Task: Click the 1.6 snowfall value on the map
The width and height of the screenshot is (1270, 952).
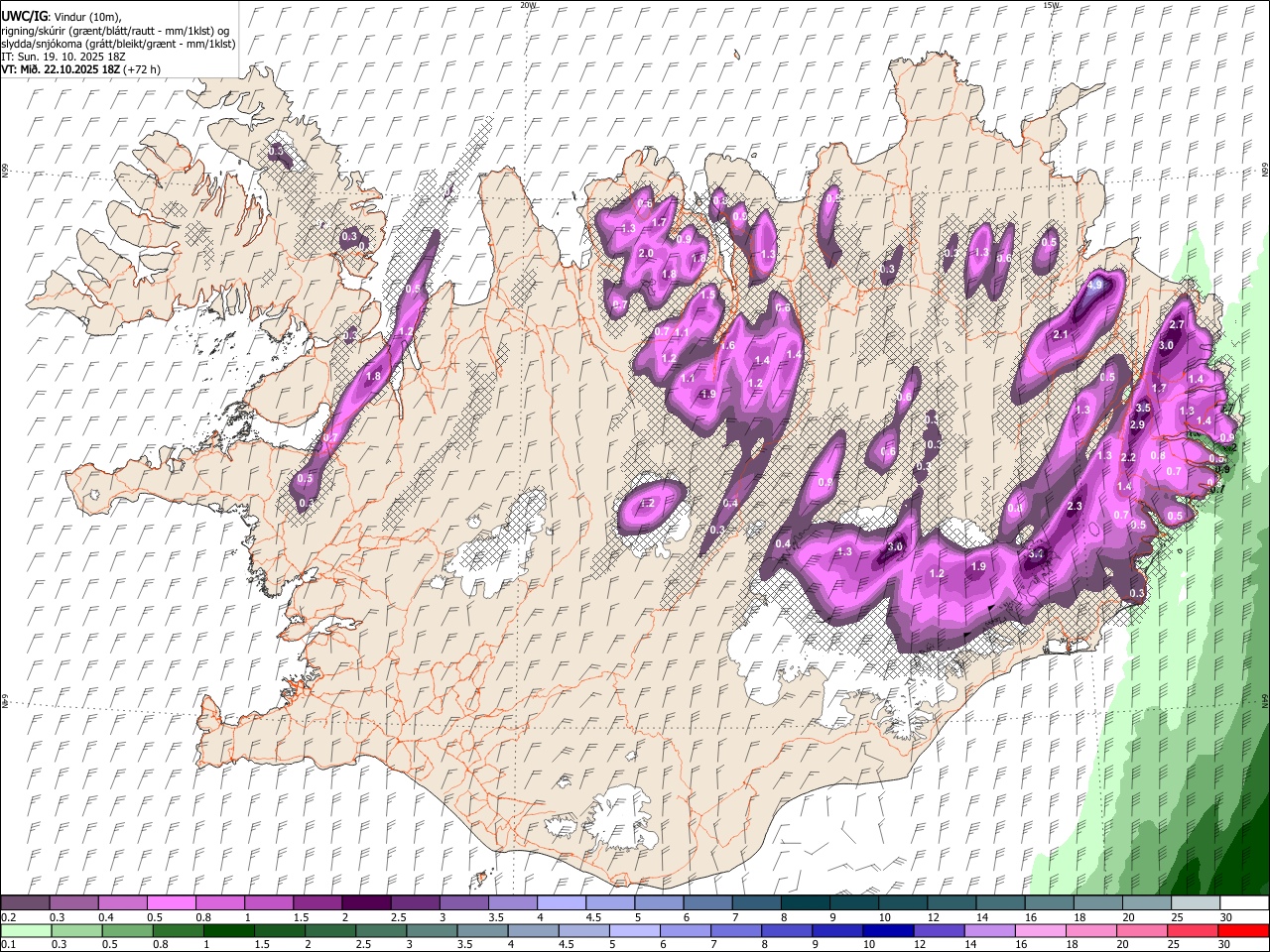Action: (x=727, y=346)
